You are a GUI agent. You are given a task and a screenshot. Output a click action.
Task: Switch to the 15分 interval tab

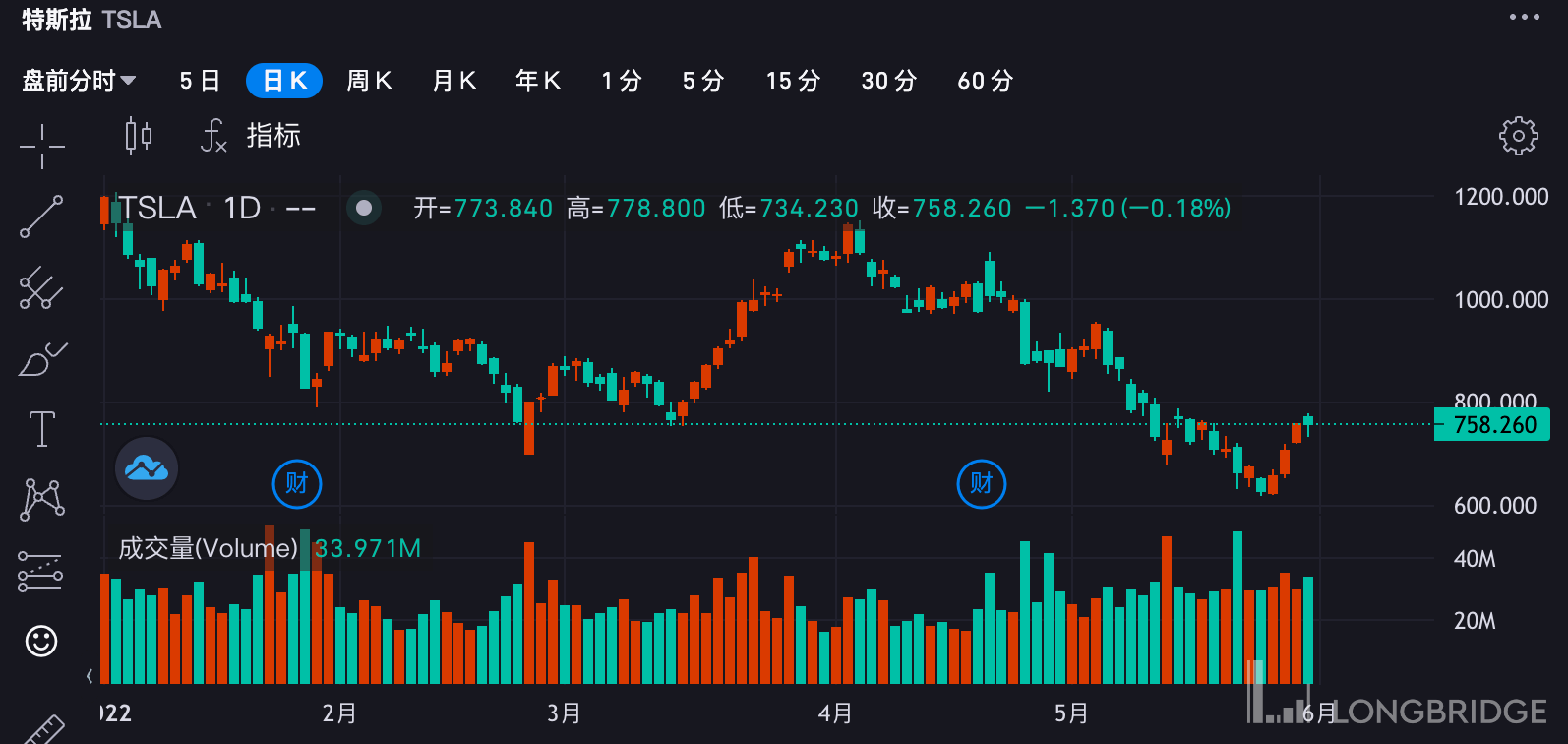click(793, 81)
